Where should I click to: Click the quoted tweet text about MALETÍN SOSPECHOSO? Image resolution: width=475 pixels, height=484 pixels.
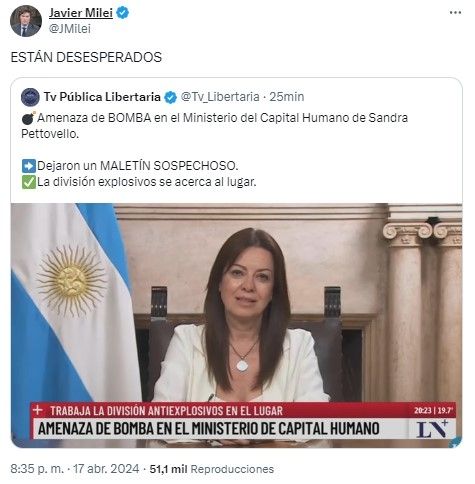pos(138,166)
